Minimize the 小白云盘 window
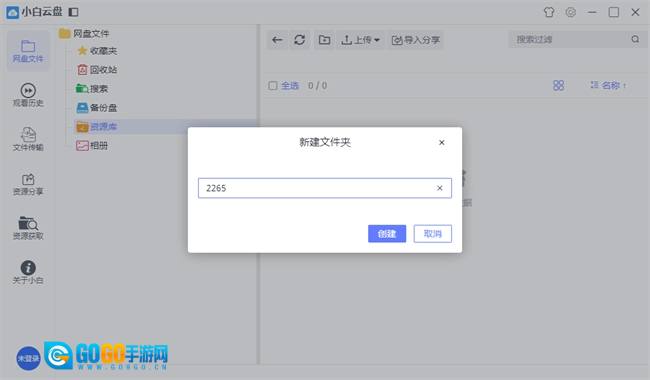Image resolution: width=650 pixels, height=380 pixels. [592, 12]
